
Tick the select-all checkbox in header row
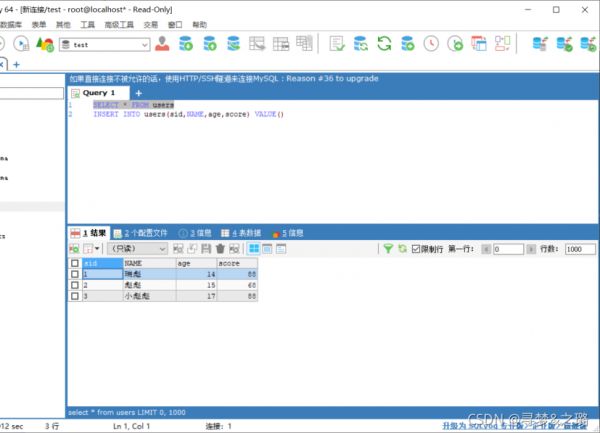(x=74, y=262)
